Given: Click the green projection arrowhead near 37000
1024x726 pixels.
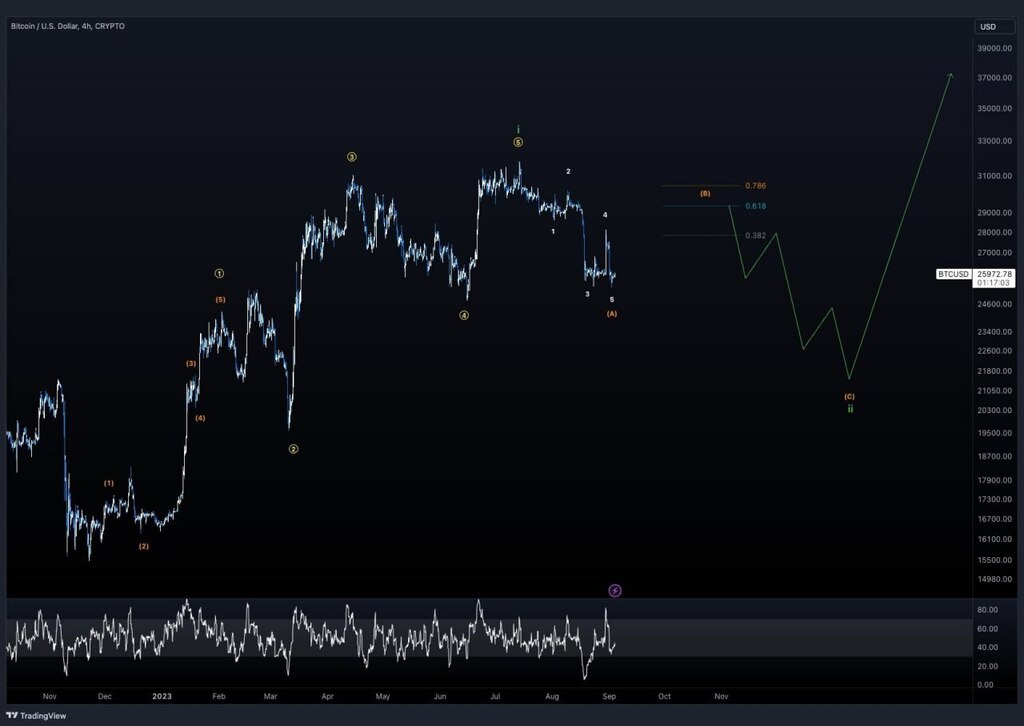Looking at the screenshot, I should pyautogui.click(x=951, y=76).
